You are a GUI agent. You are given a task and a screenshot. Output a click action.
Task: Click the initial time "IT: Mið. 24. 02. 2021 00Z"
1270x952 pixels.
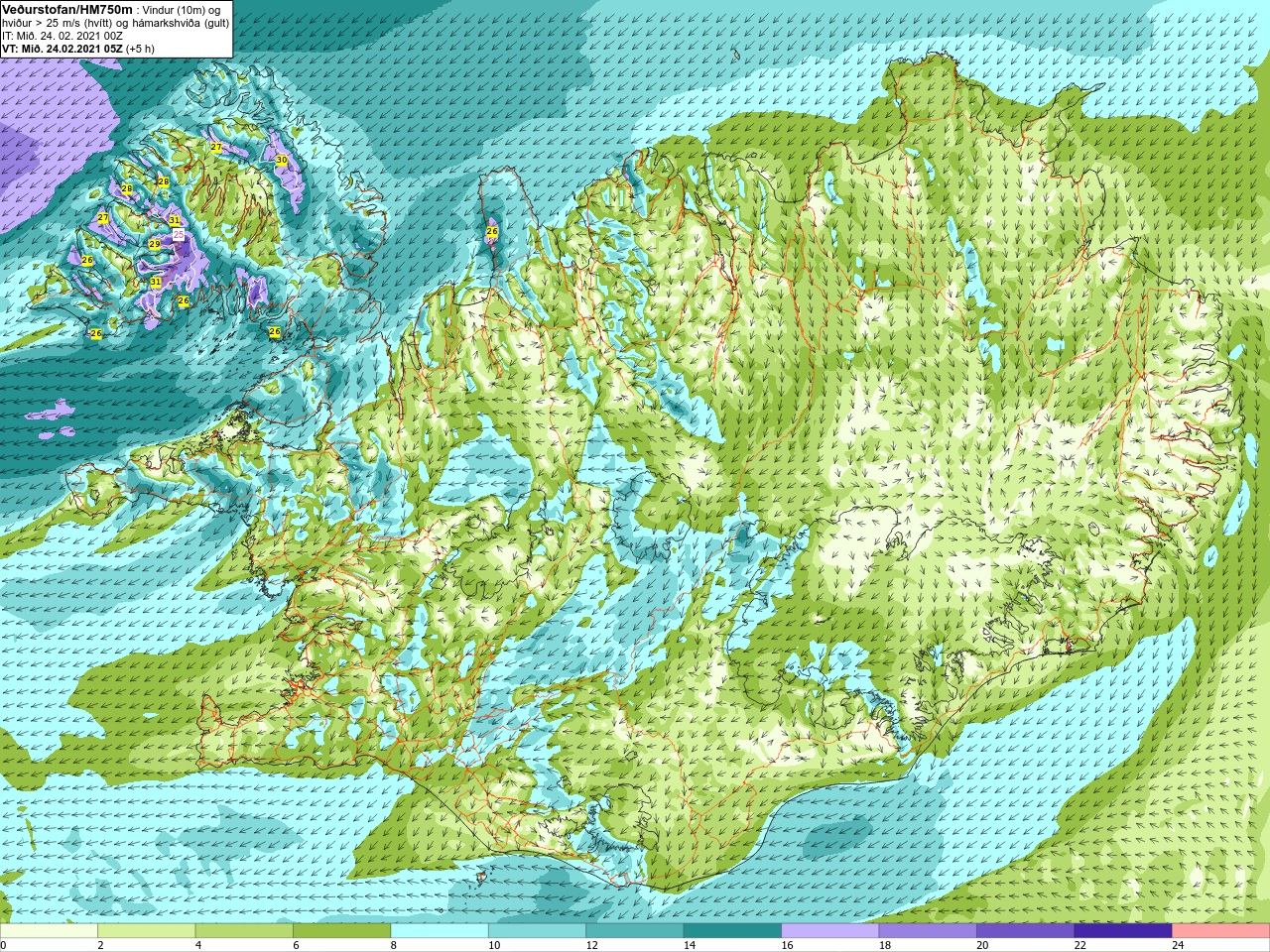63,36
